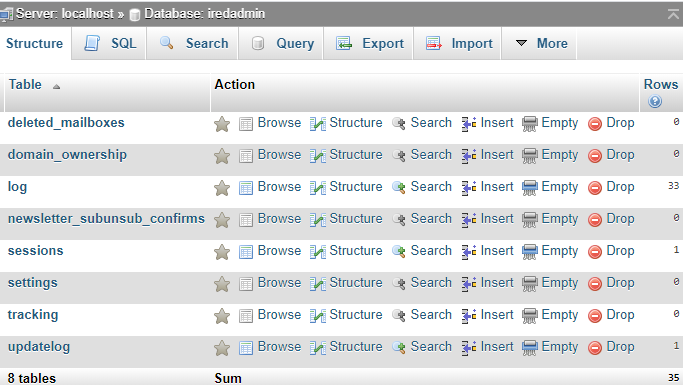
Task: Toggle the favorite star for the deleted_mailboxes table
Action: click(x=222, y=124)
